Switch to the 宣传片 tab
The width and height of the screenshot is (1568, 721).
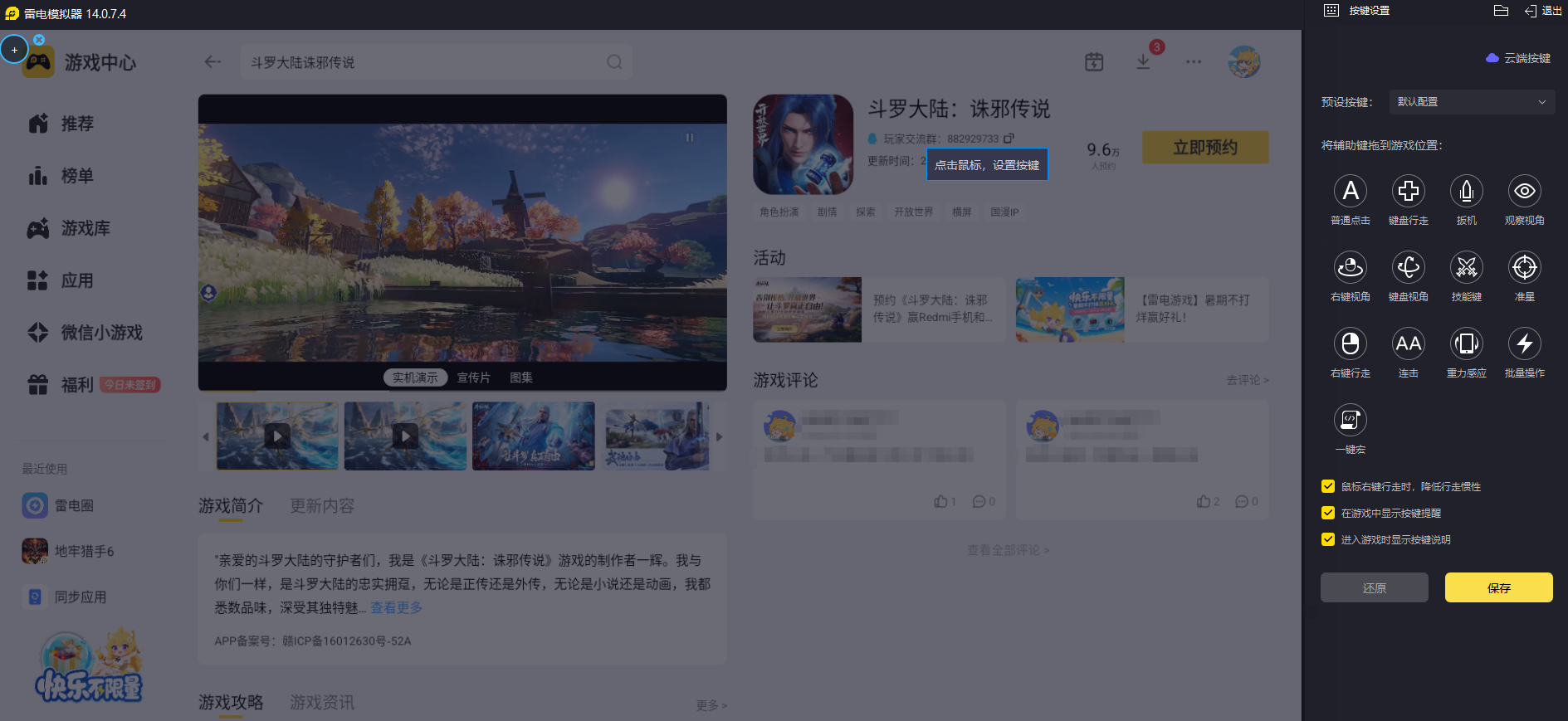coord(474,378)
